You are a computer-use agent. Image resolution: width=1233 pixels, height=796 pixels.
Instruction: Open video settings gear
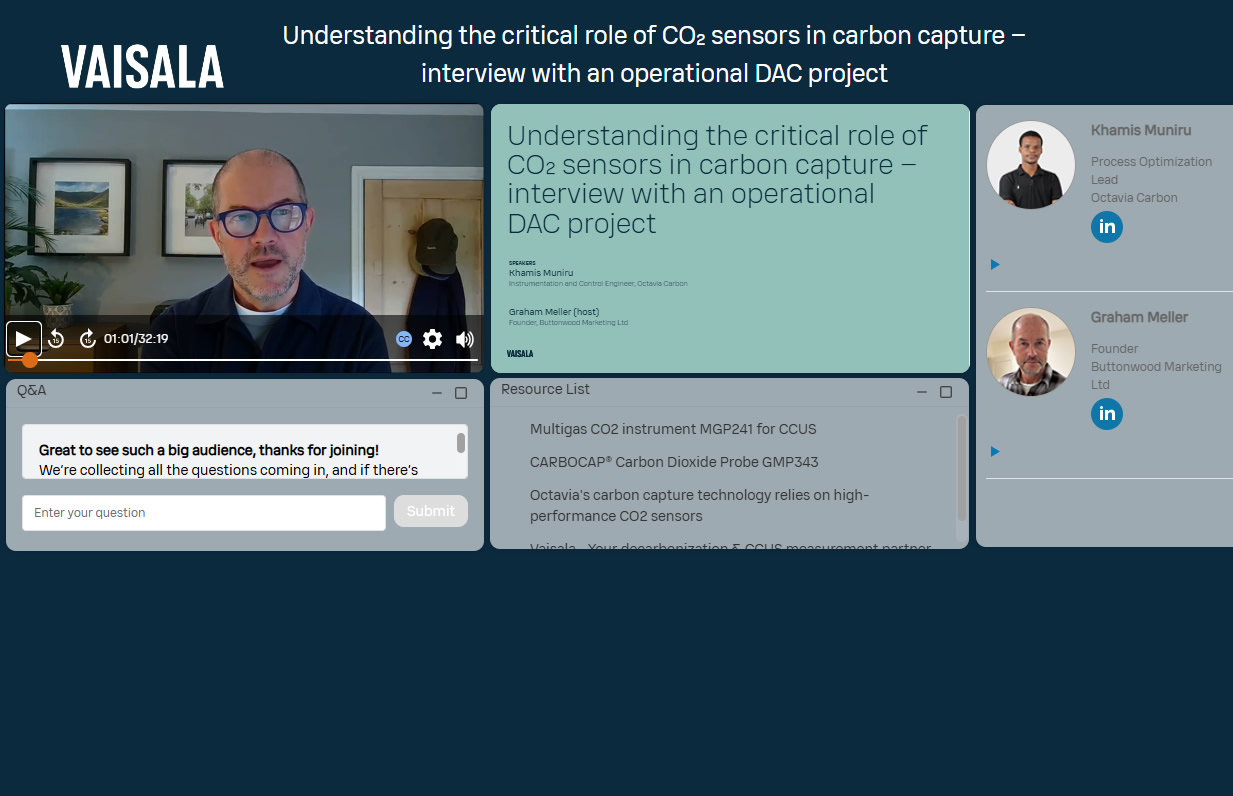(432, 339)
